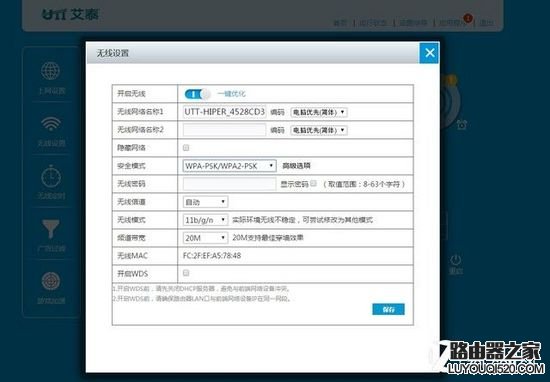Click the 退出 logout item in top navigation
Screen dimensions: 550x382
(x=486, y=23)
